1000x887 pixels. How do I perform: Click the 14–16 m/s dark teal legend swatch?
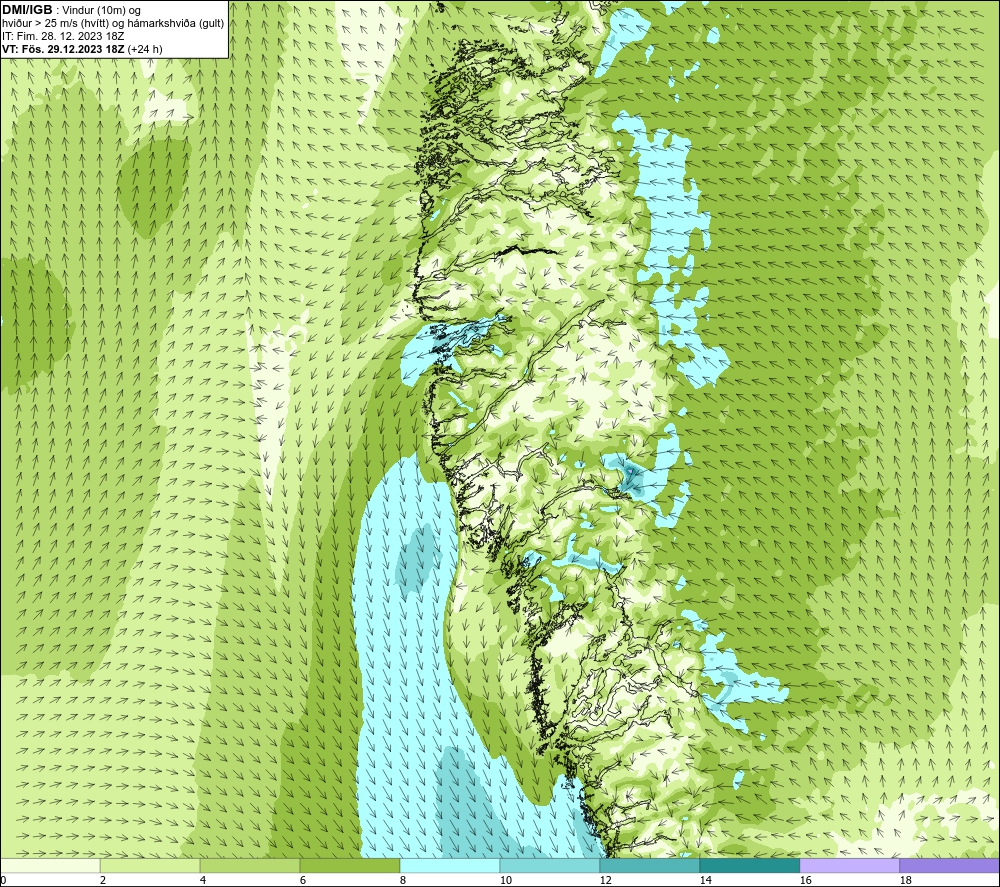tap(750, 865)
